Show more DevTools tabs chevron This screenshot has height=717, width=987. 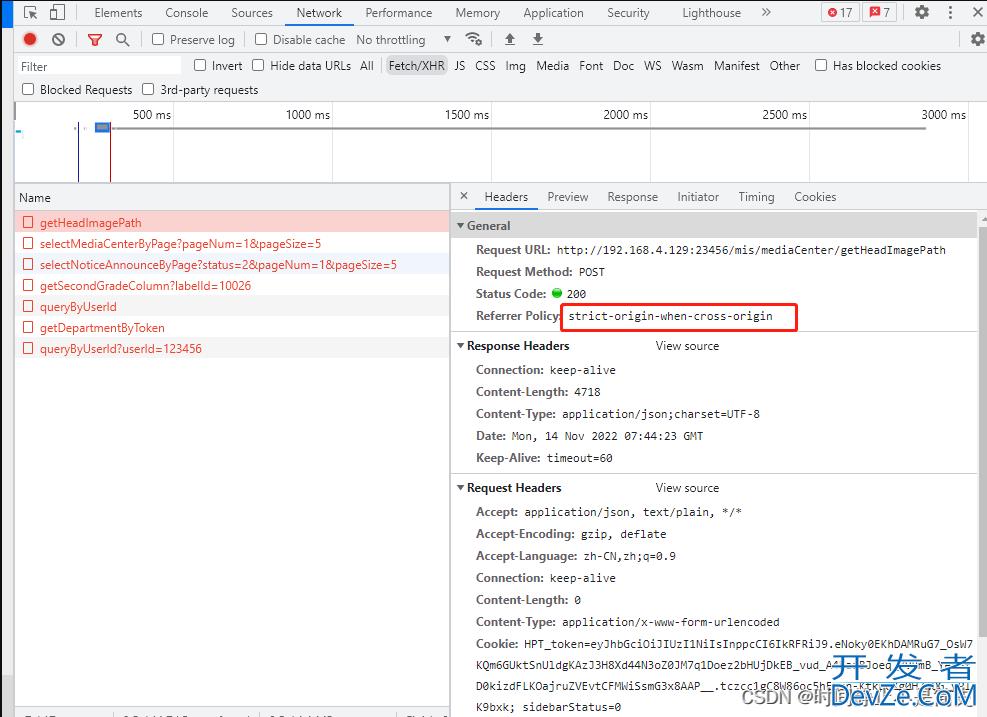[766, 12]
